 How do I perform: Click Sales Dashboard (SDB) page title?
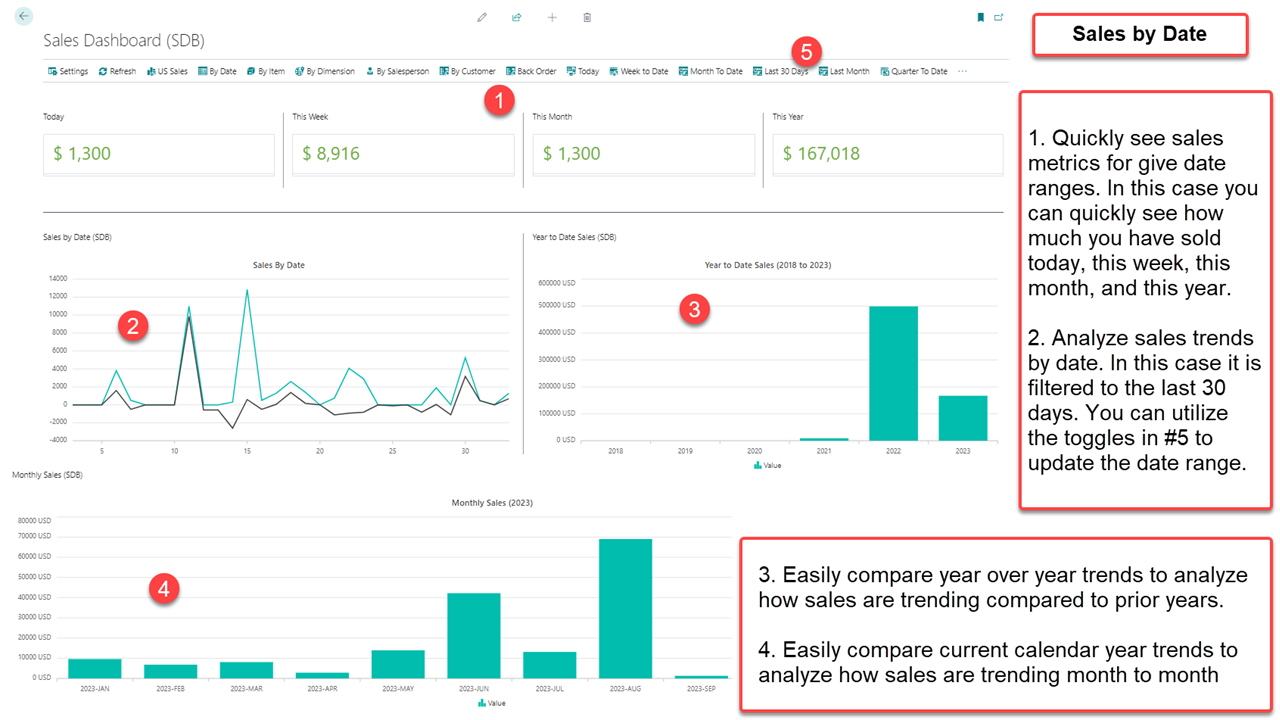tap(124, 41)
